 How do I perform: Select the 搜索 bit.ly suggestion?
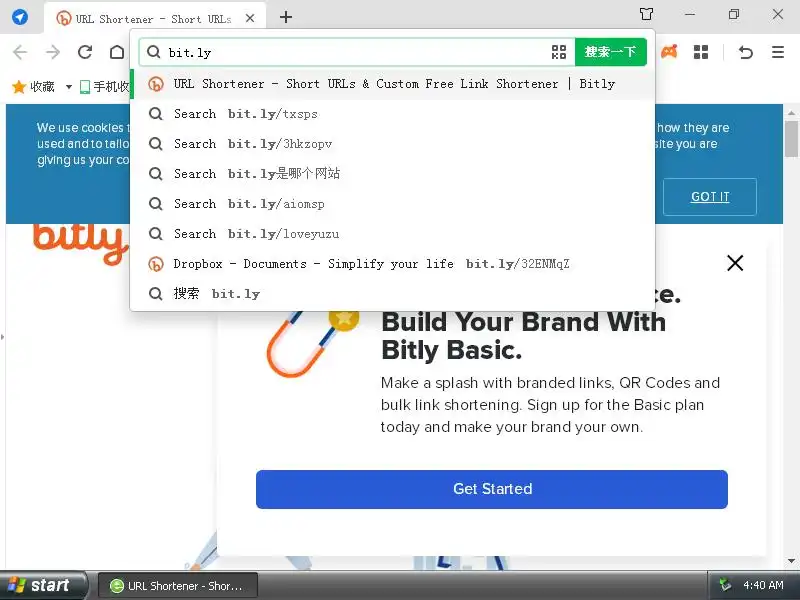pos(393,294)
